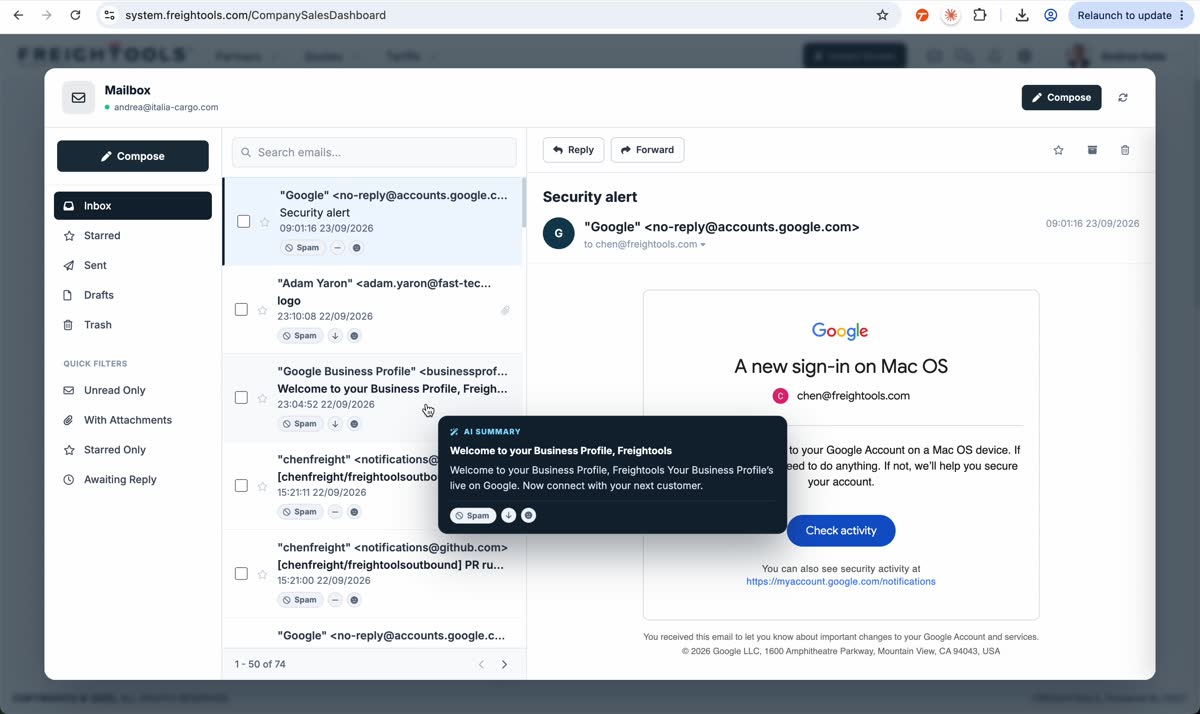Archive the open email via archive icon
Screen dimensions: 1200x714
pos(1092,150)
